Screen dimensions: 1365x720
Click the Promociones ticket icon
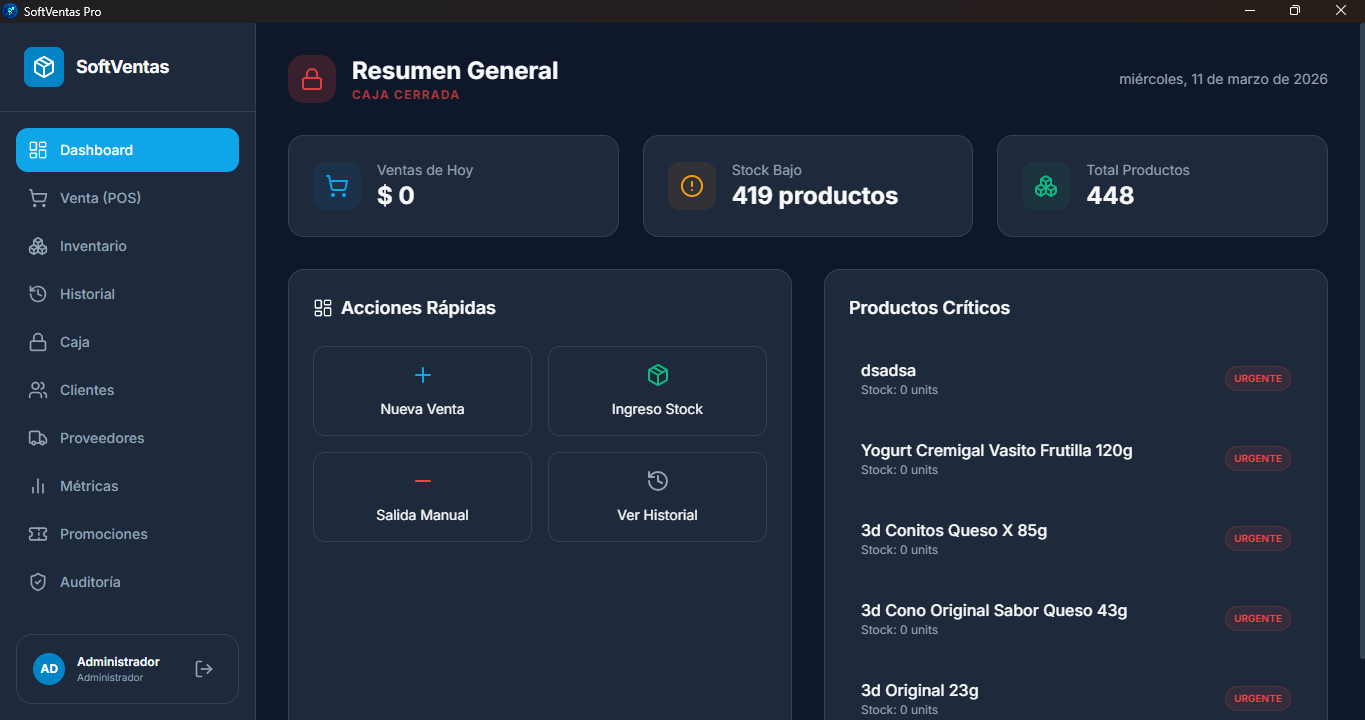38,533
